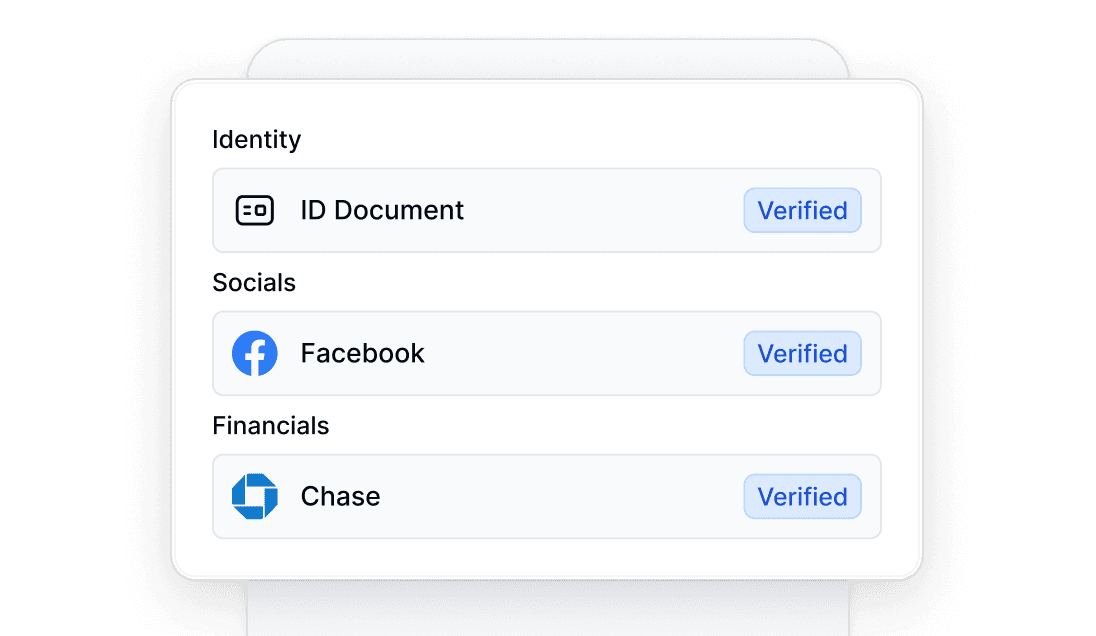Viewport: 1096px width, 636px height.
Task: Click the Facebook logo icon
Action: click(x=254, y=353)
